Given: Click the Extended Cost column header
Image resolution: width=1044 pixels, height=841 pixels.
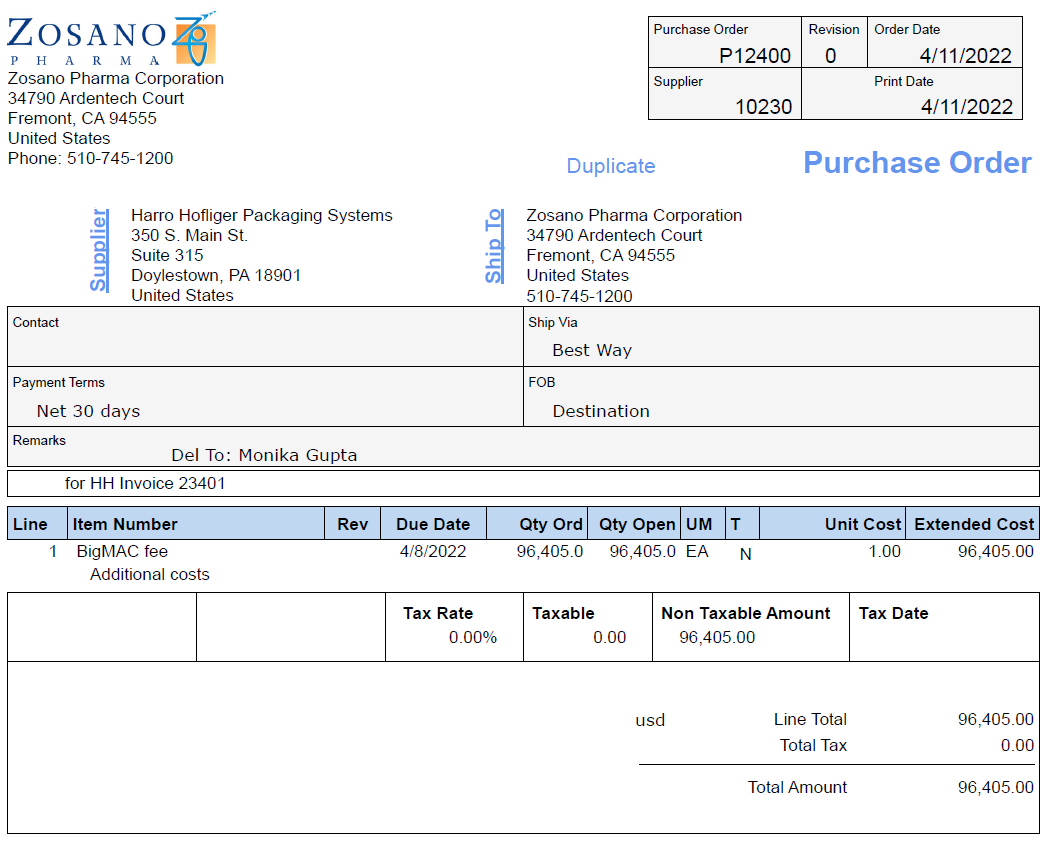Looking at the screenshot, I should coord(973,524).
